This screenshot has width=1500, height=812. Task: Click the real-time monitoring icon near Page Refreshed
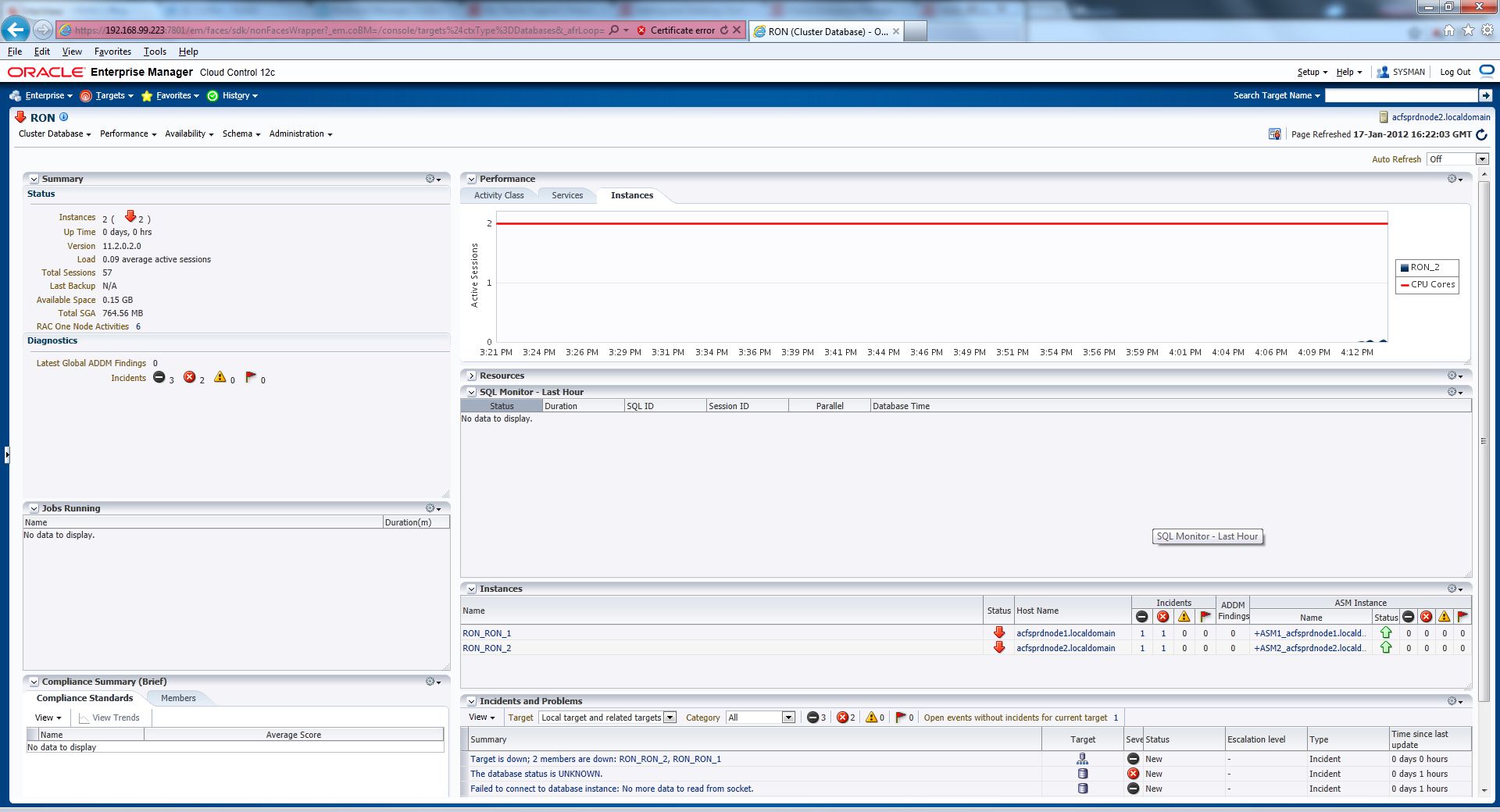1274,134
